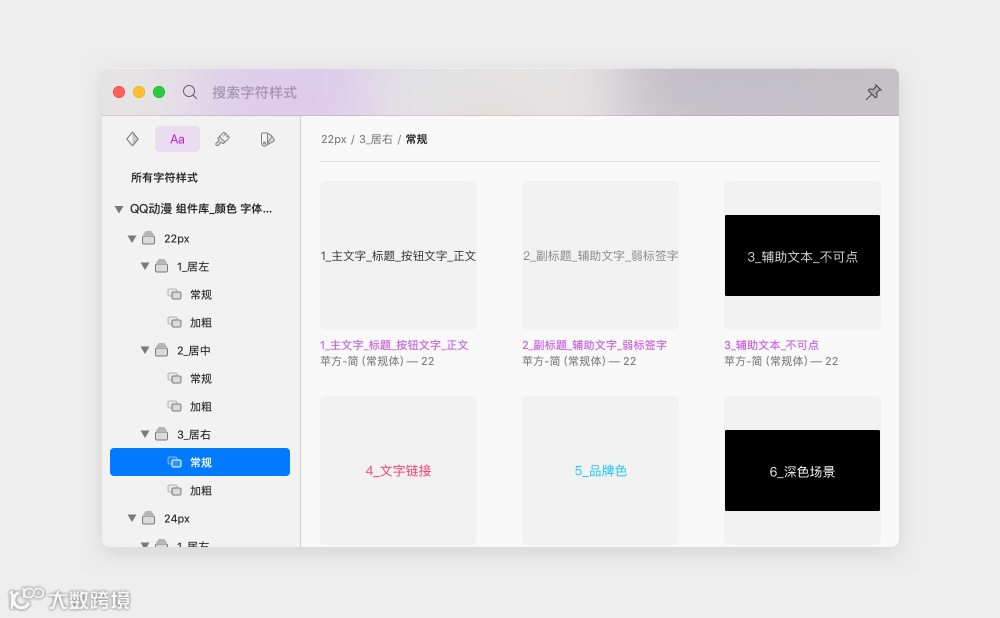
Task: Choose the 4_文字链接 red style preview
Action: [399, 471]
